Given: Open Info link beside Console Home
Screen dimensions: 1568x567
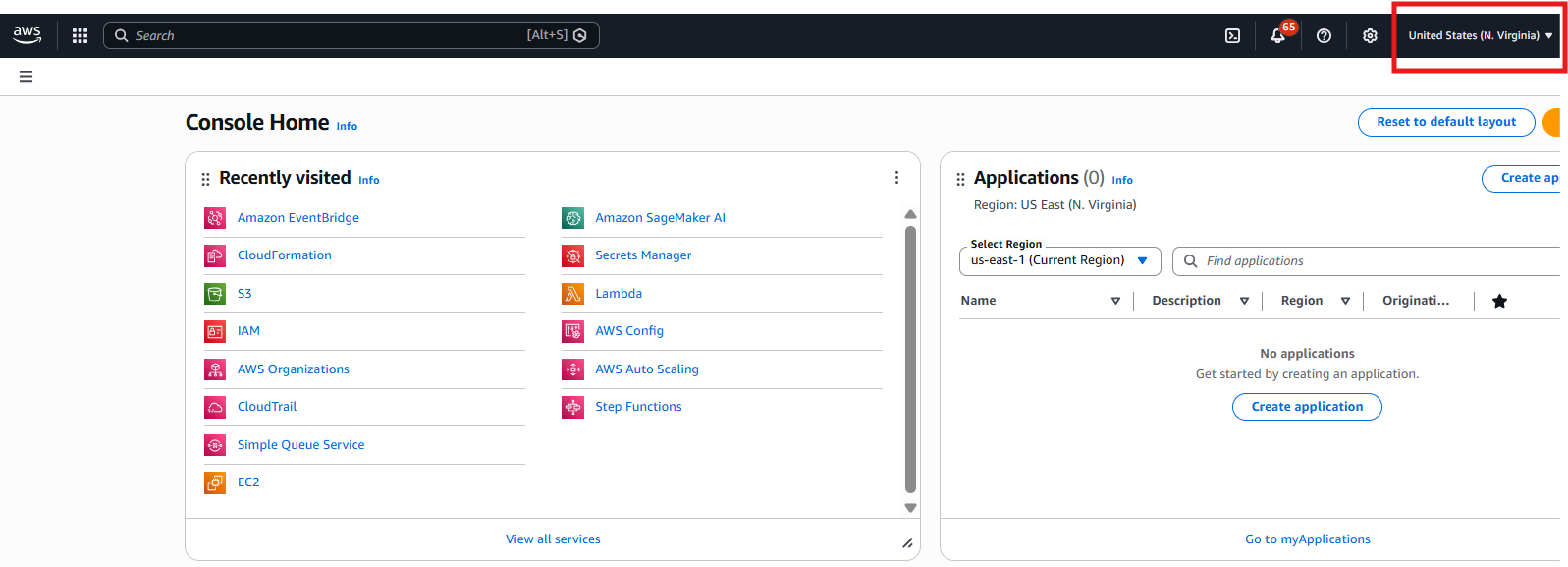Looking at the screenshot, I should coord(347,126).
